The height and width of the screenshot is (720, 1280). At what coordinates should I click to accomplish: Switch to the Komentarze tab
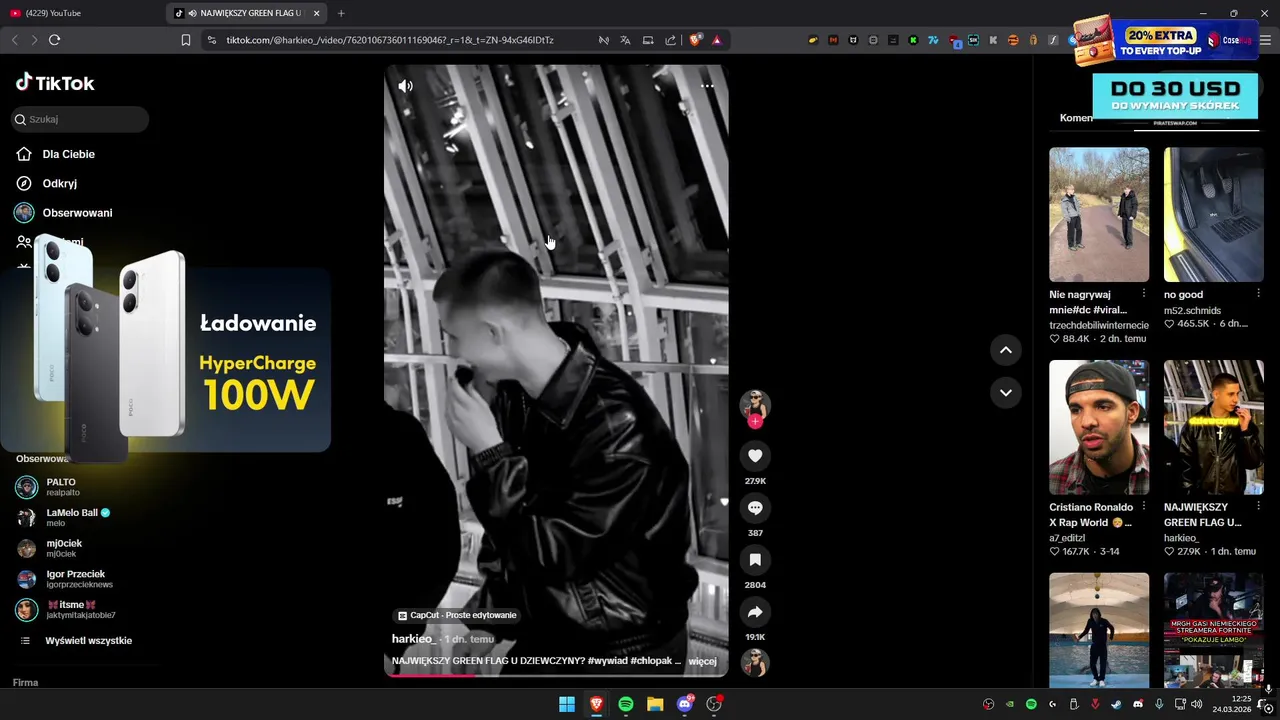[x=1076, y=118]
